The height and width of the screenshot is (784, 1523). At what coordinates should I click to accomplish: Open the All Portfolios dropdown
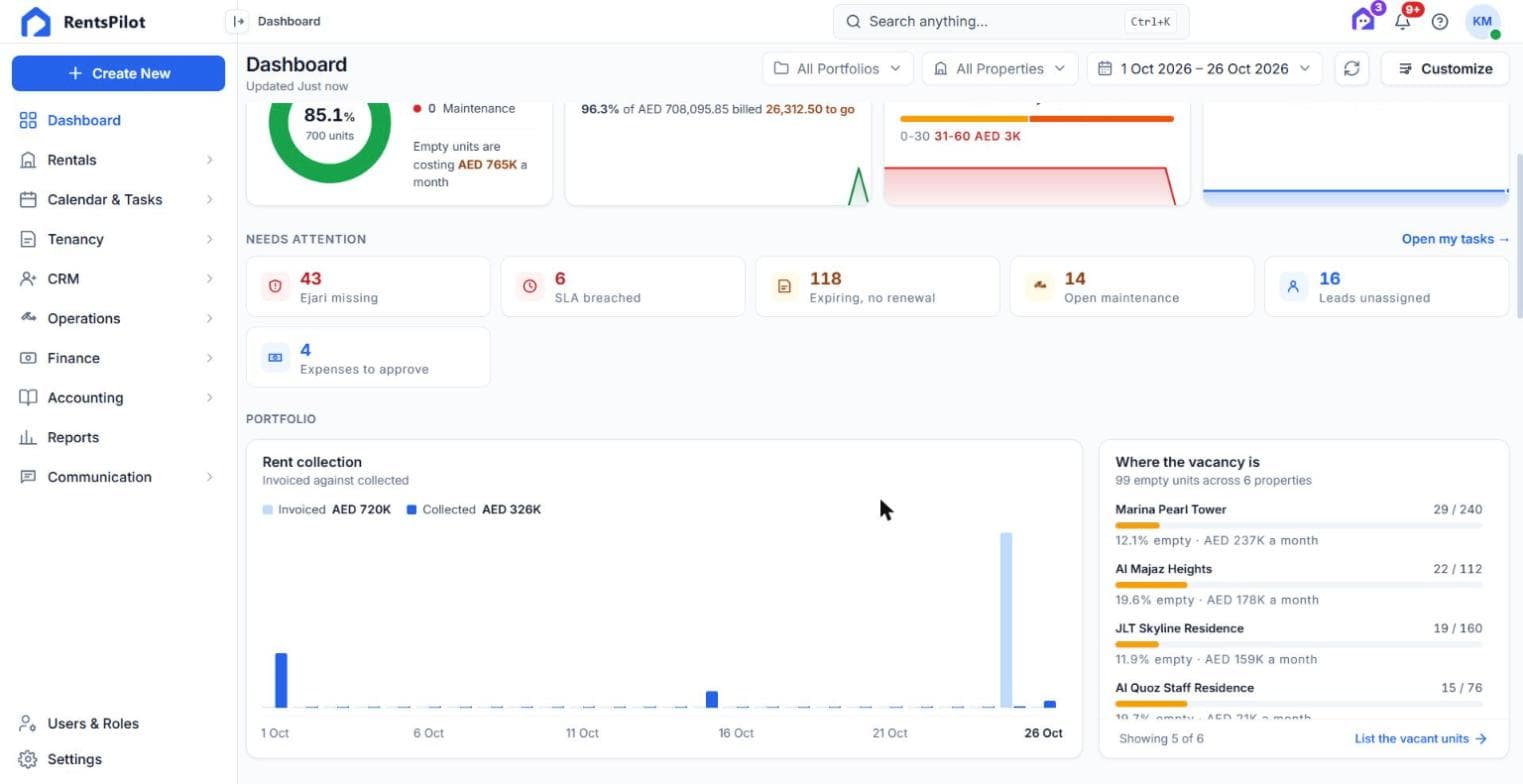[838, 68]
